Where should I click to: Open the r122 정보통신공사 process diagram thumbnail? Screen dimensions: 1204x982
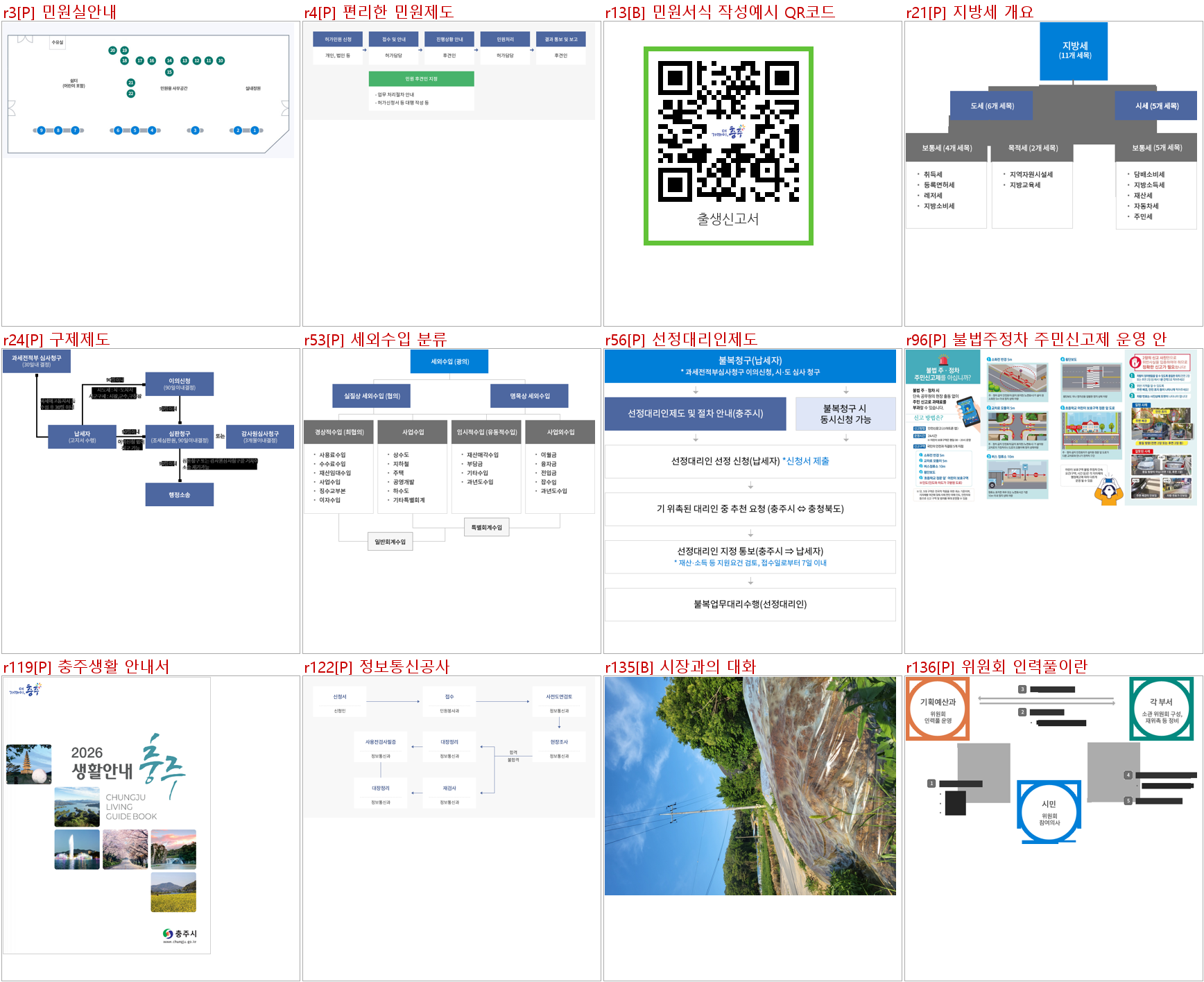pyautogui.click(x=449, y=747)
